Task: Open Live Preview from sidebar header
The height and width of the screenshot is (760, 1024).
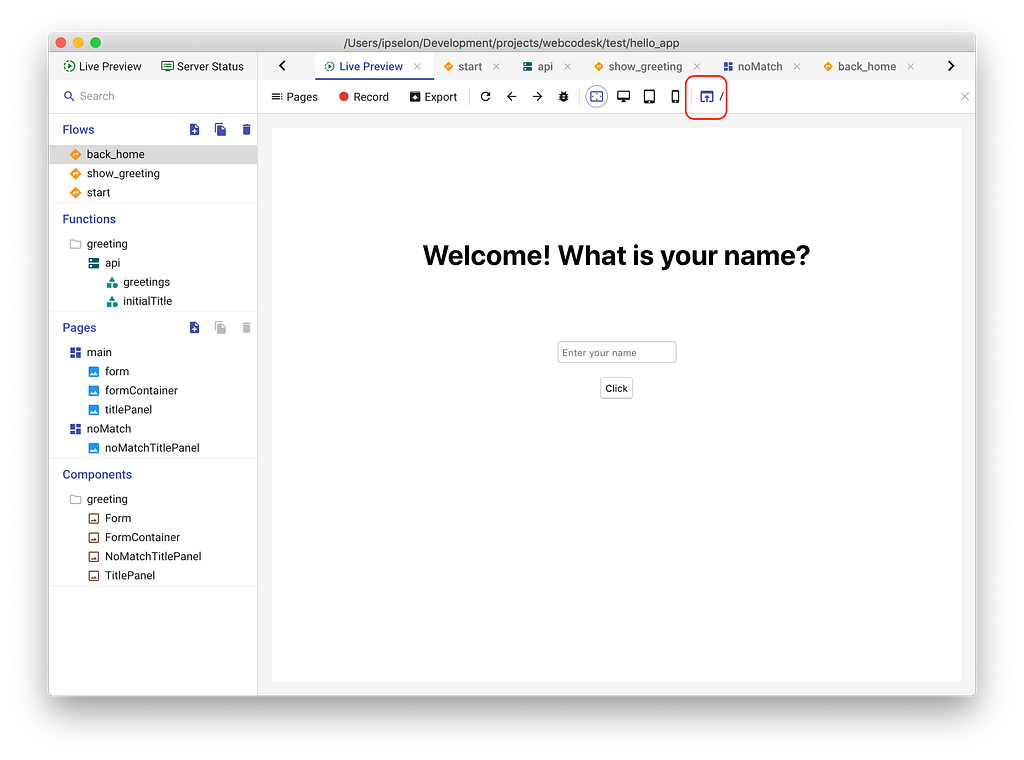Action: 102,67
